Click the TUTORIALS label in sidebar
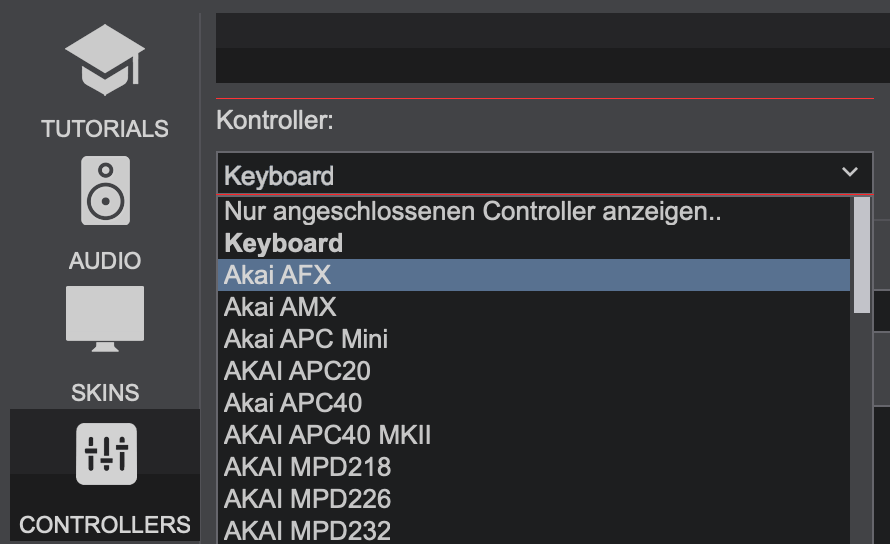Screen dimensions: 890x544 click(x=105, y=129)
